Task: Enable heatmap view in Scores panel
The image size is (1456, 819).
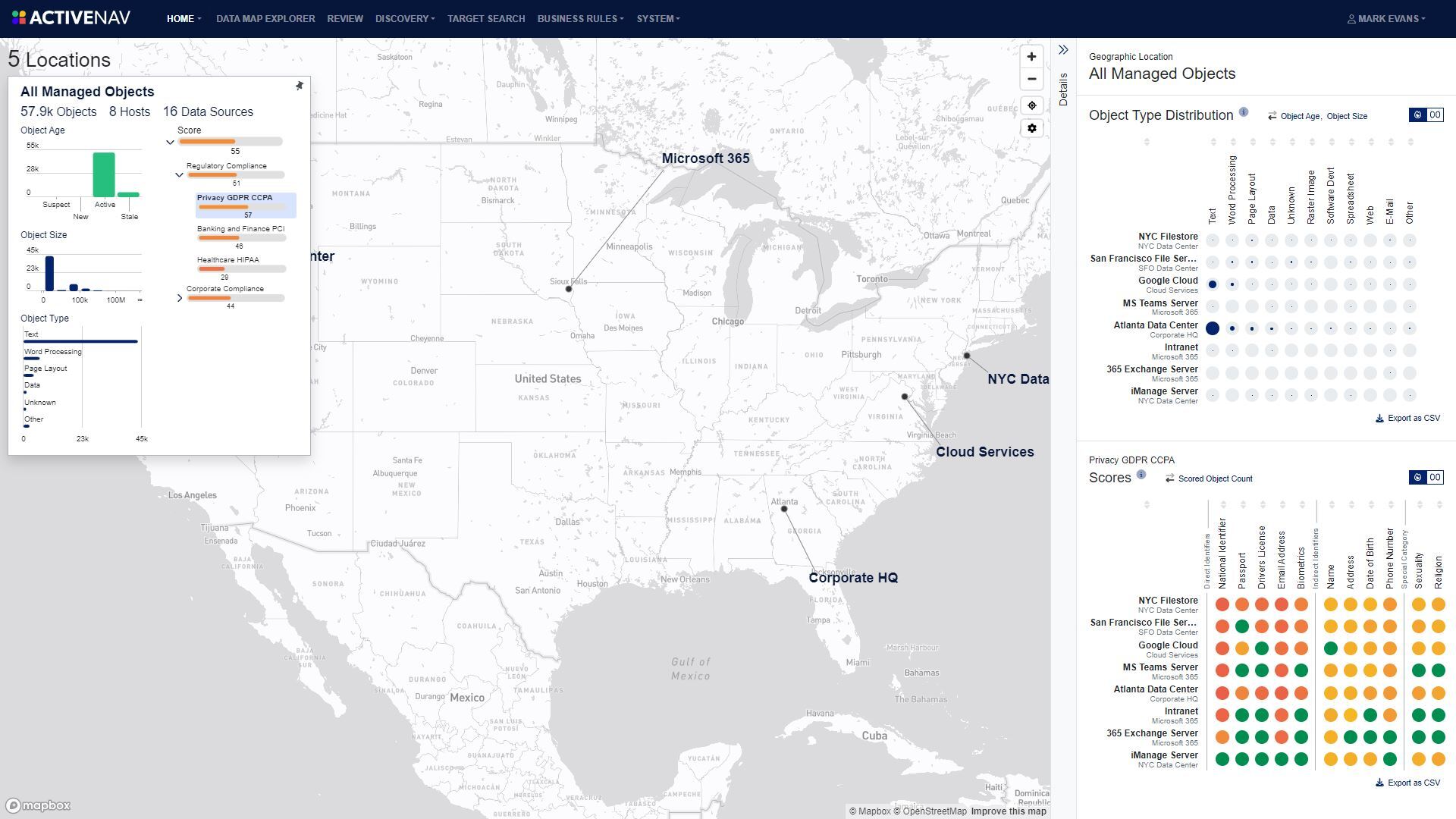Action: coord(1417,478)
